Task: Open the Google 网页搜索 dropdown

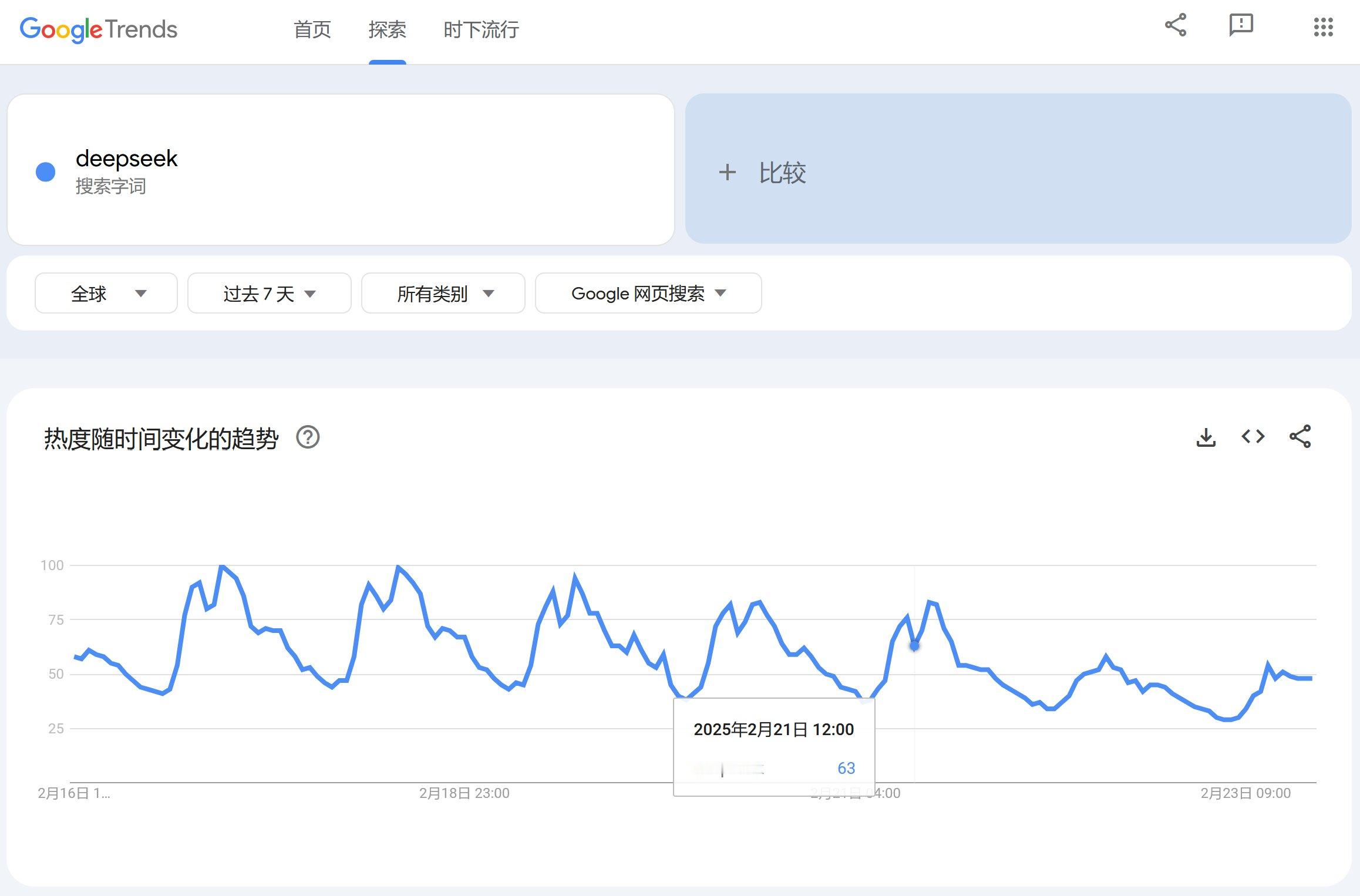Action: pos(648,293)
